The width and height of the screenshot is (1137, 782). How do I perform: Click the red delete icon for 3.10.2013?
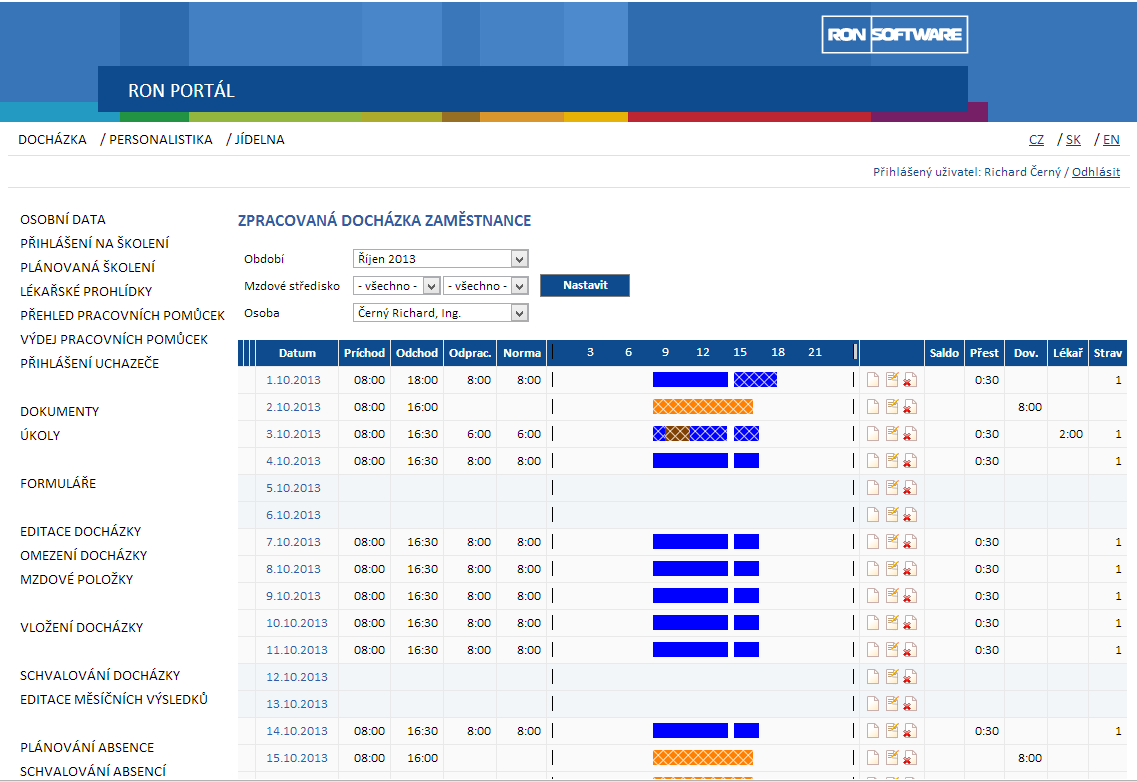coord(910,434)
